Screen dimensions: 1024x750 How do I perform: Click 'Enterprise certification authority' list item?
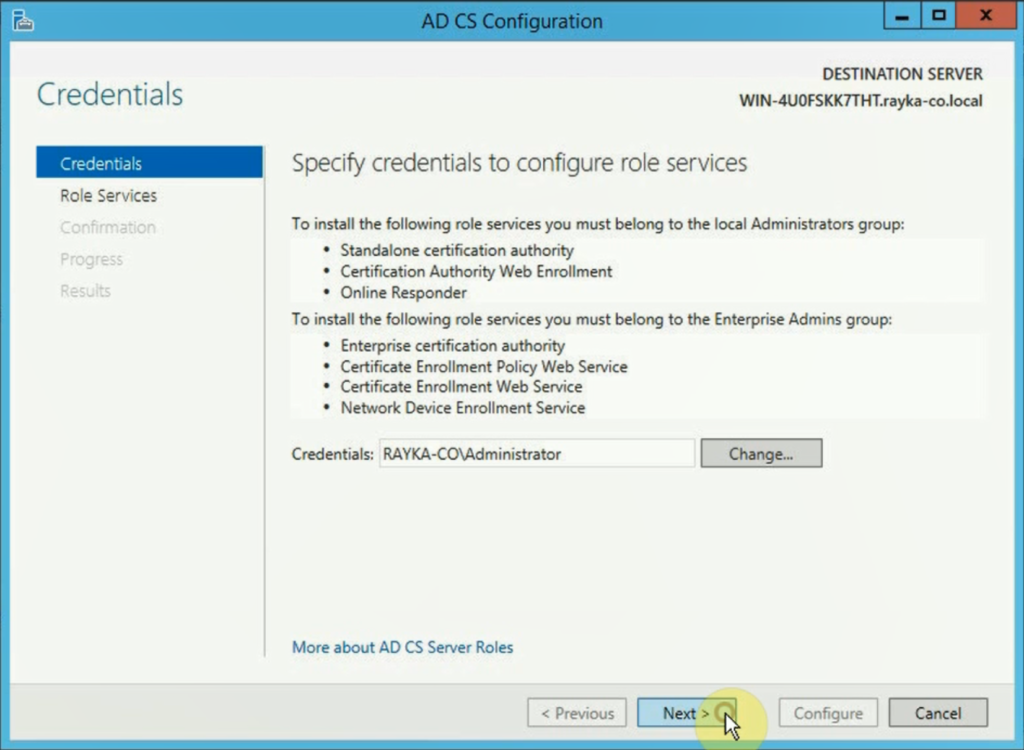453,346
